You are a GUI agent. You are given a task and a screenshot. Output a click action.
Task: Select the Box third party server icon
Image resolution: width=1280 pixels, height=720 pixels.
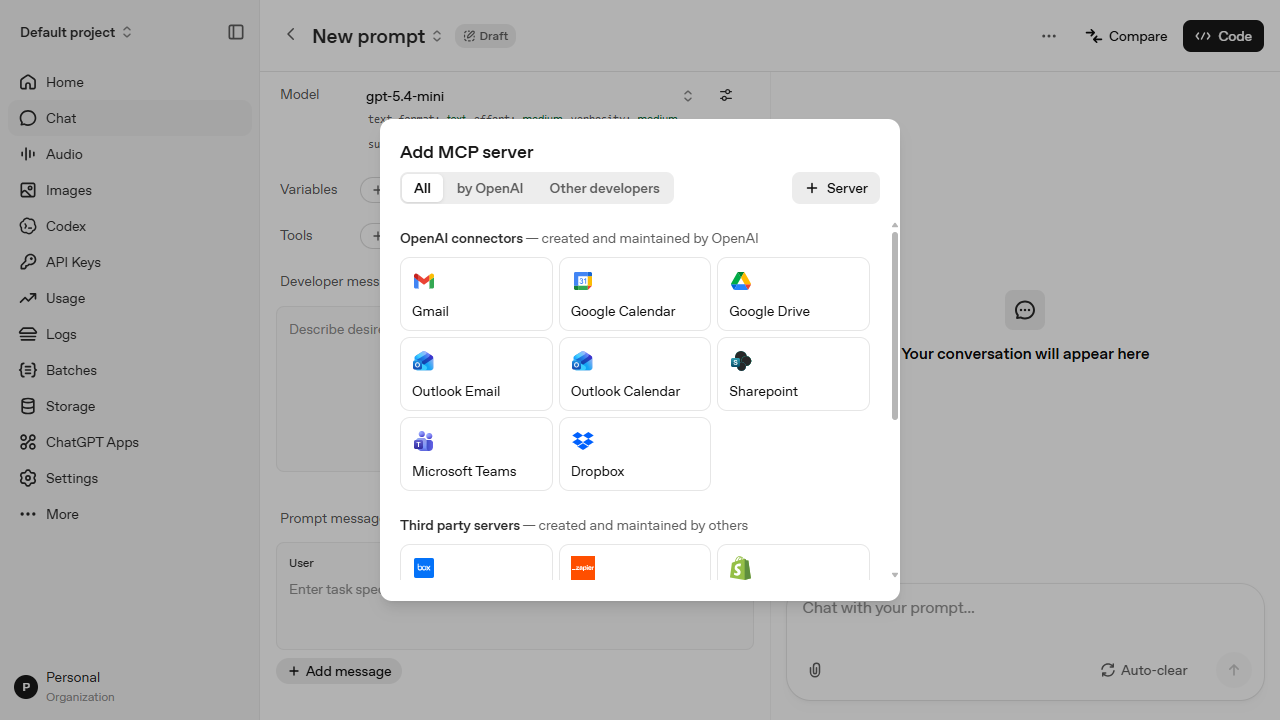424,568
